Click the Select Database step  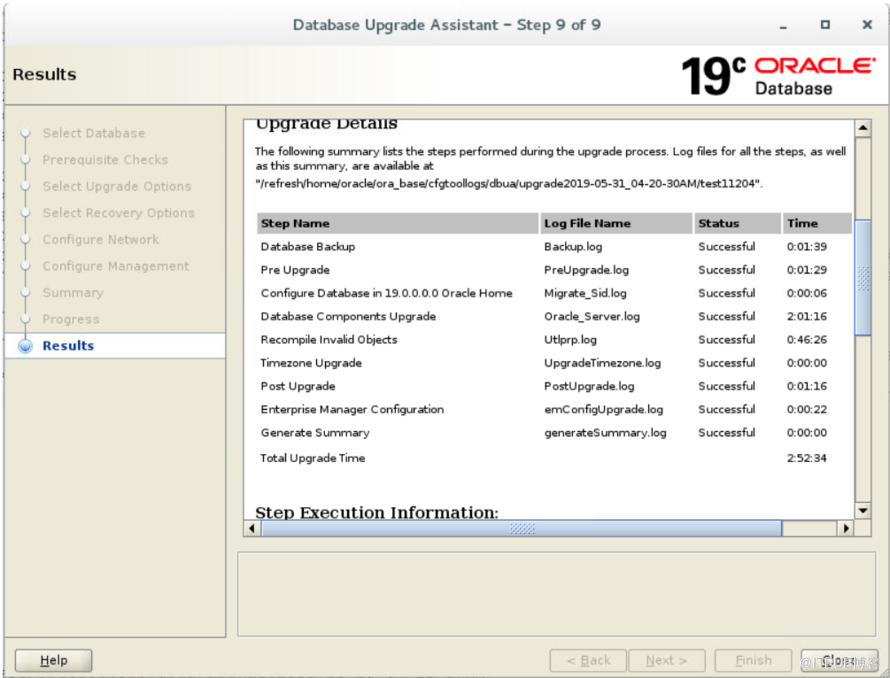[93, 133]
